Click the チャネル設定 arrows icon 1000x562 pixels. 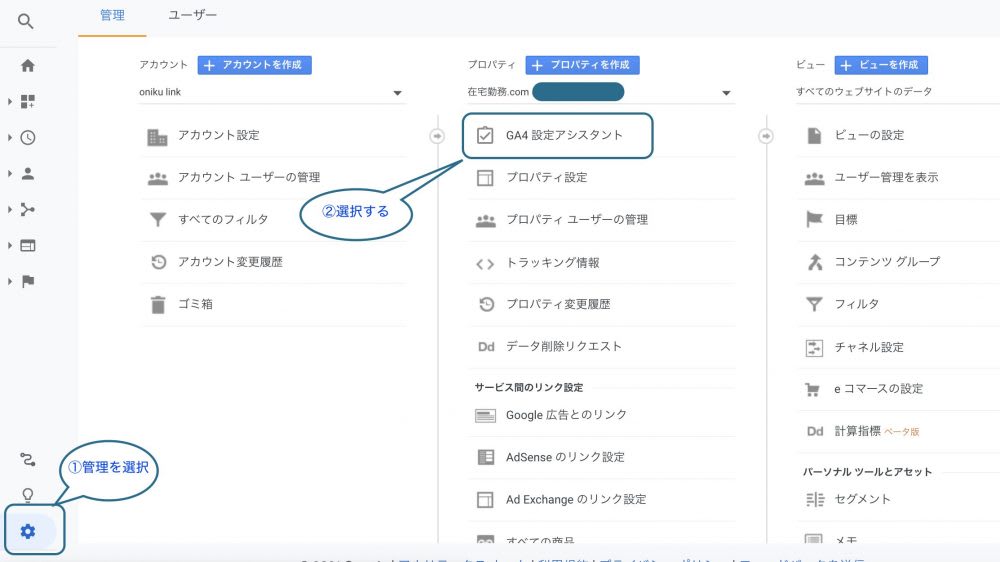pos(814,348)
